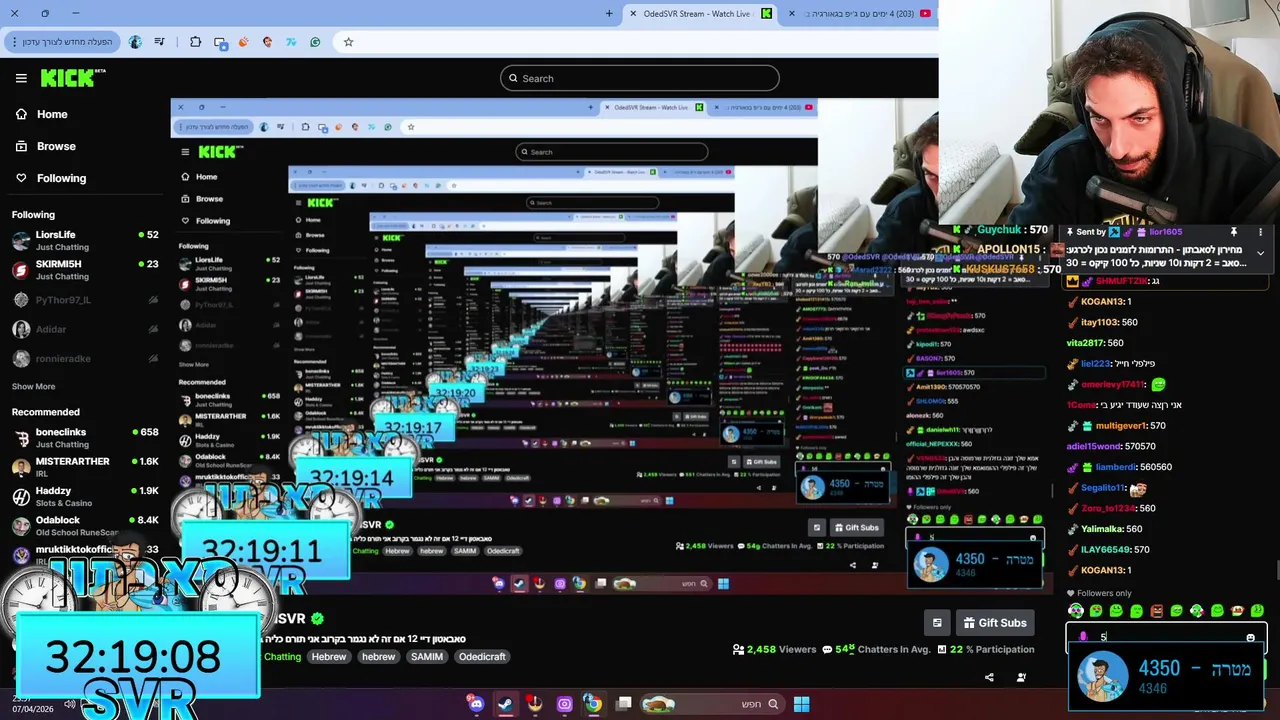Click the Grammarly extension icon
Viewport: 1280px width, 720px height.
point(315,42)
